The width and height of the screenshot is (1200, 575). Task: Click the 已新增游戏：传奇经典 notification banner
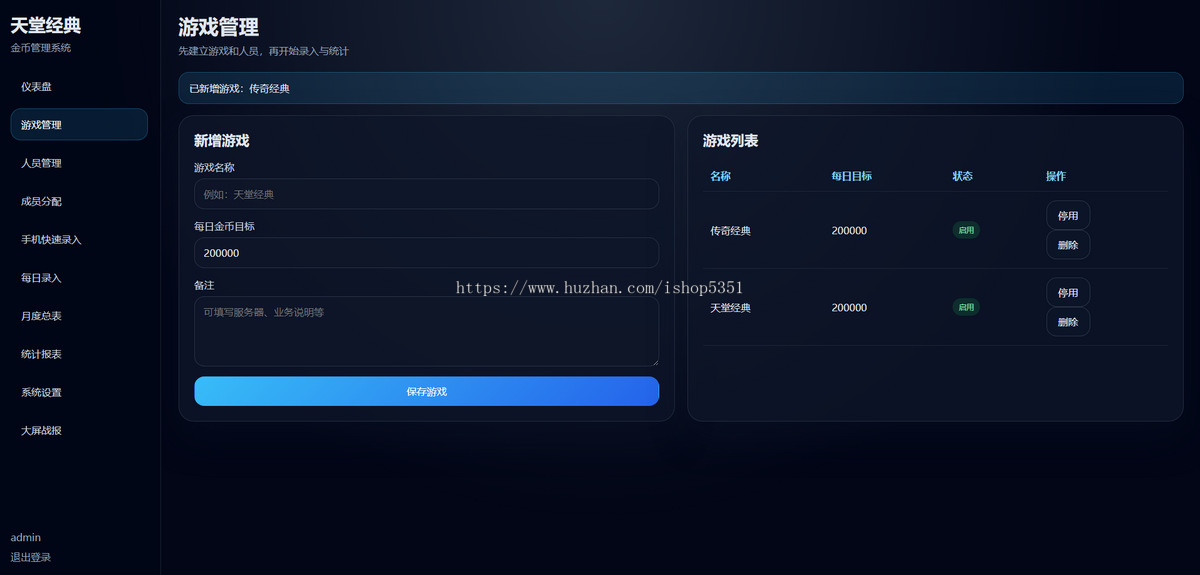(681, 88)
